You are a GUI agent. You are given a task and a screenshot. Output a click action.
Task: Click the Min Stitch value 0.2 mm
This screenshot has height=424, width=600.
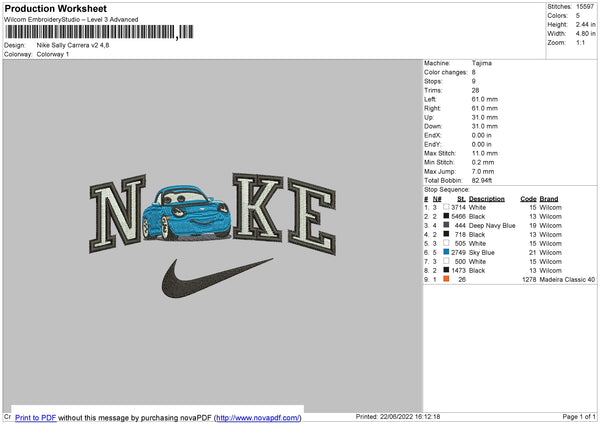(483, 162)
